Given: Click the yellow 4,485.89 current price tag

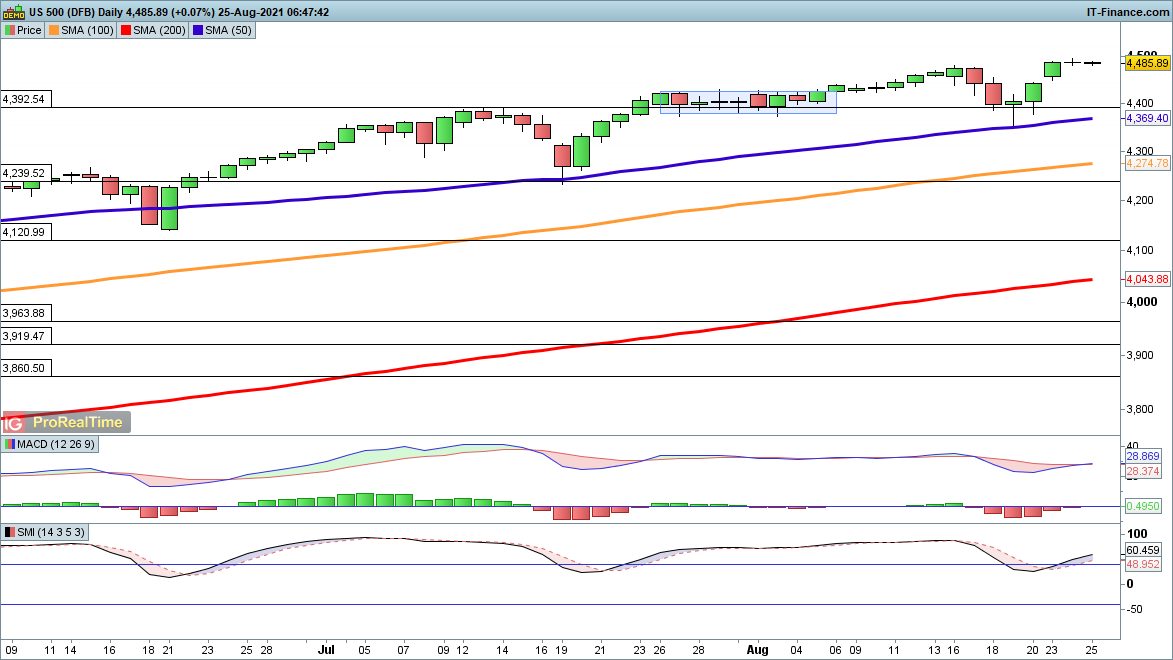Looking at the screenshot, I should (x=1146, y=63).
